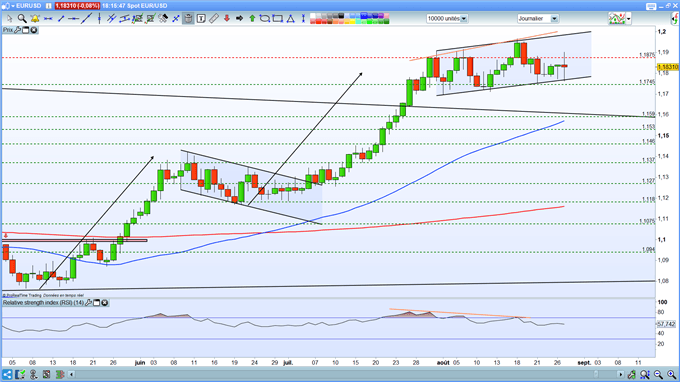Add a text annotation with T tool

[201, 19]
